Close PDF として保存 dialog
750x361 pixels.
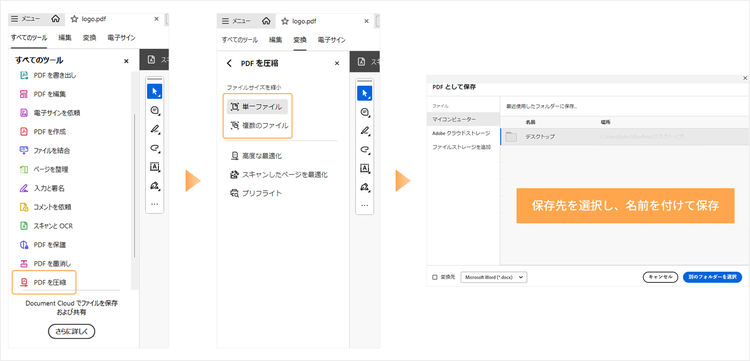click(x=745, y=78)
